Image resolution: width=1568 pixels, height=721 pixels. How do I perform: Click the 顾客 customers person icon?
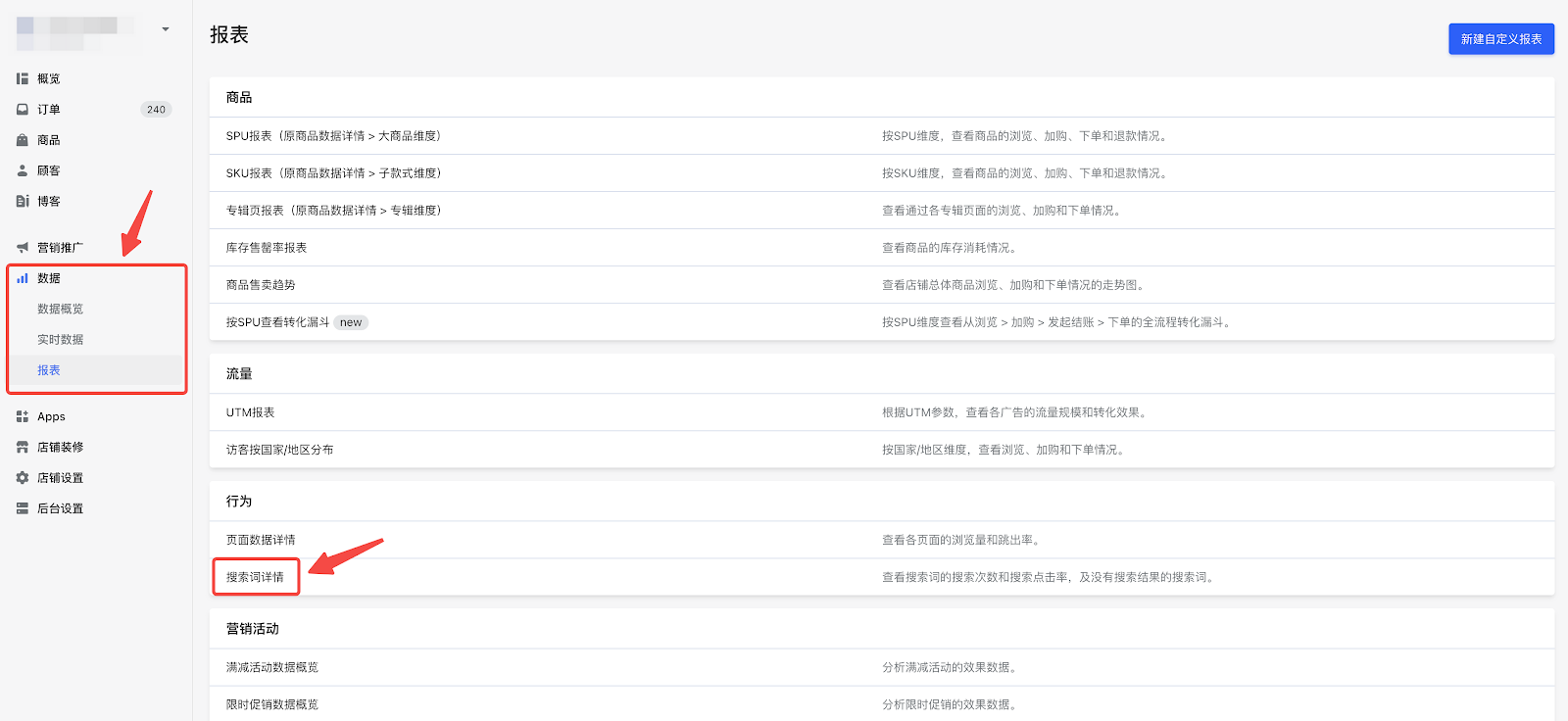23,170
